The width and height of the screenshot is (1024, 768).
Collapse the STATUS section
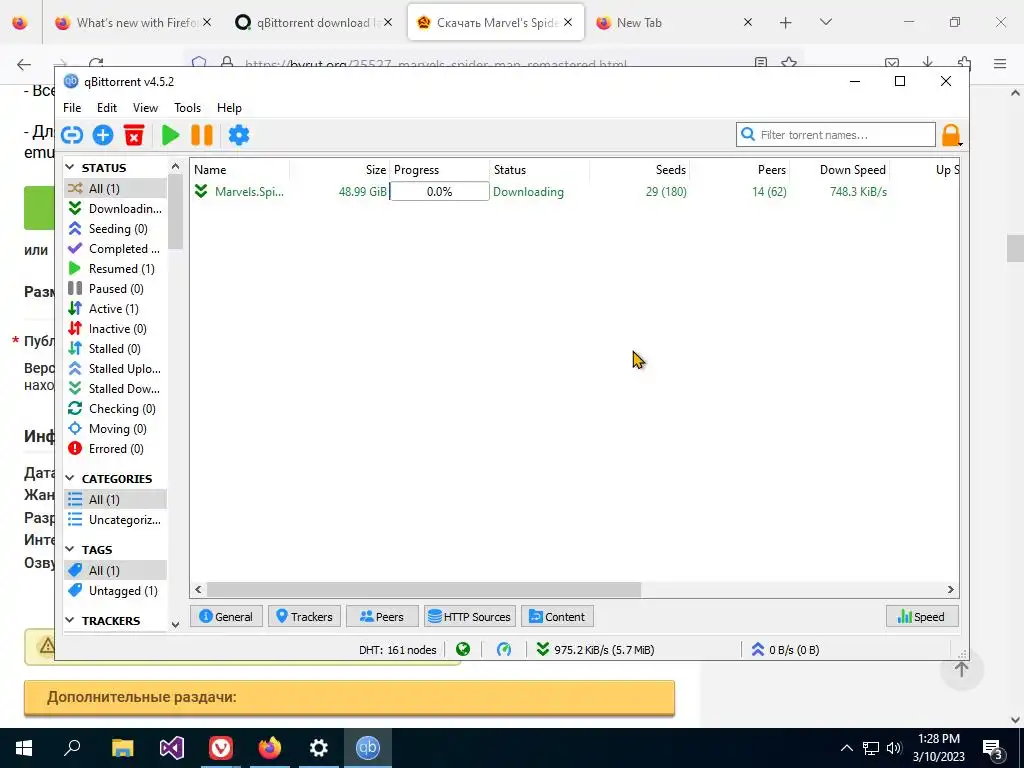coord(71,168)
